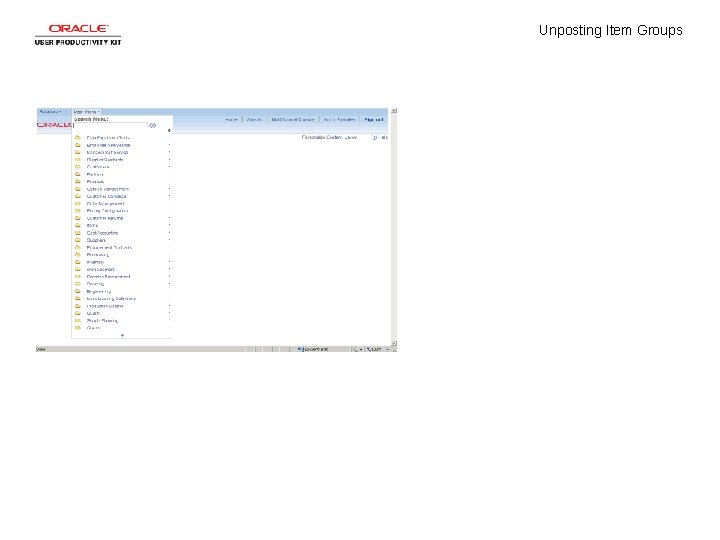This screenshot has width=720, height=540.
Task: Click folder icon beside Customer Returns
Action: [x=78, y=218]
